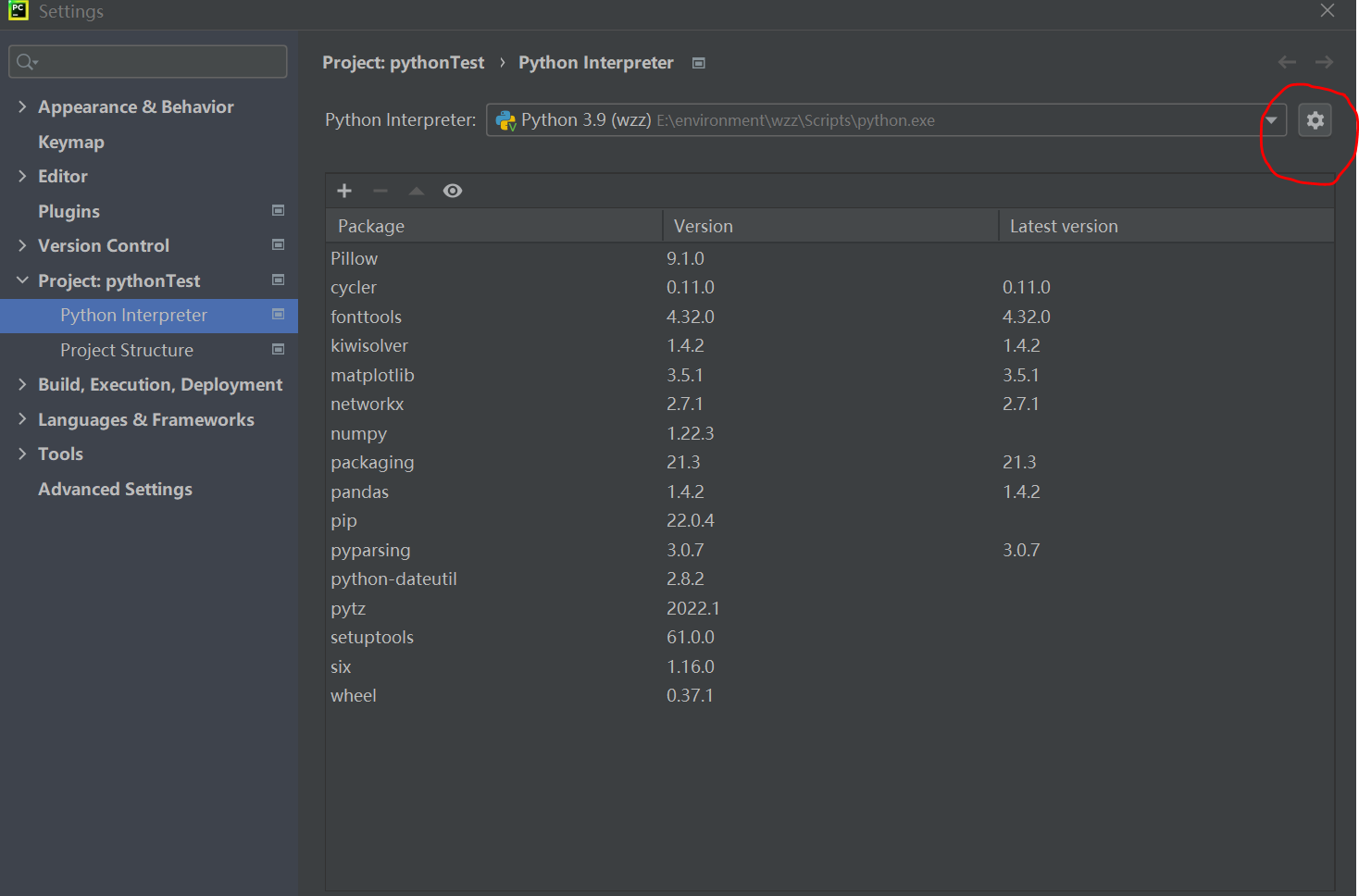
Task: Select the six package row
Action: (x=829, y=666)
